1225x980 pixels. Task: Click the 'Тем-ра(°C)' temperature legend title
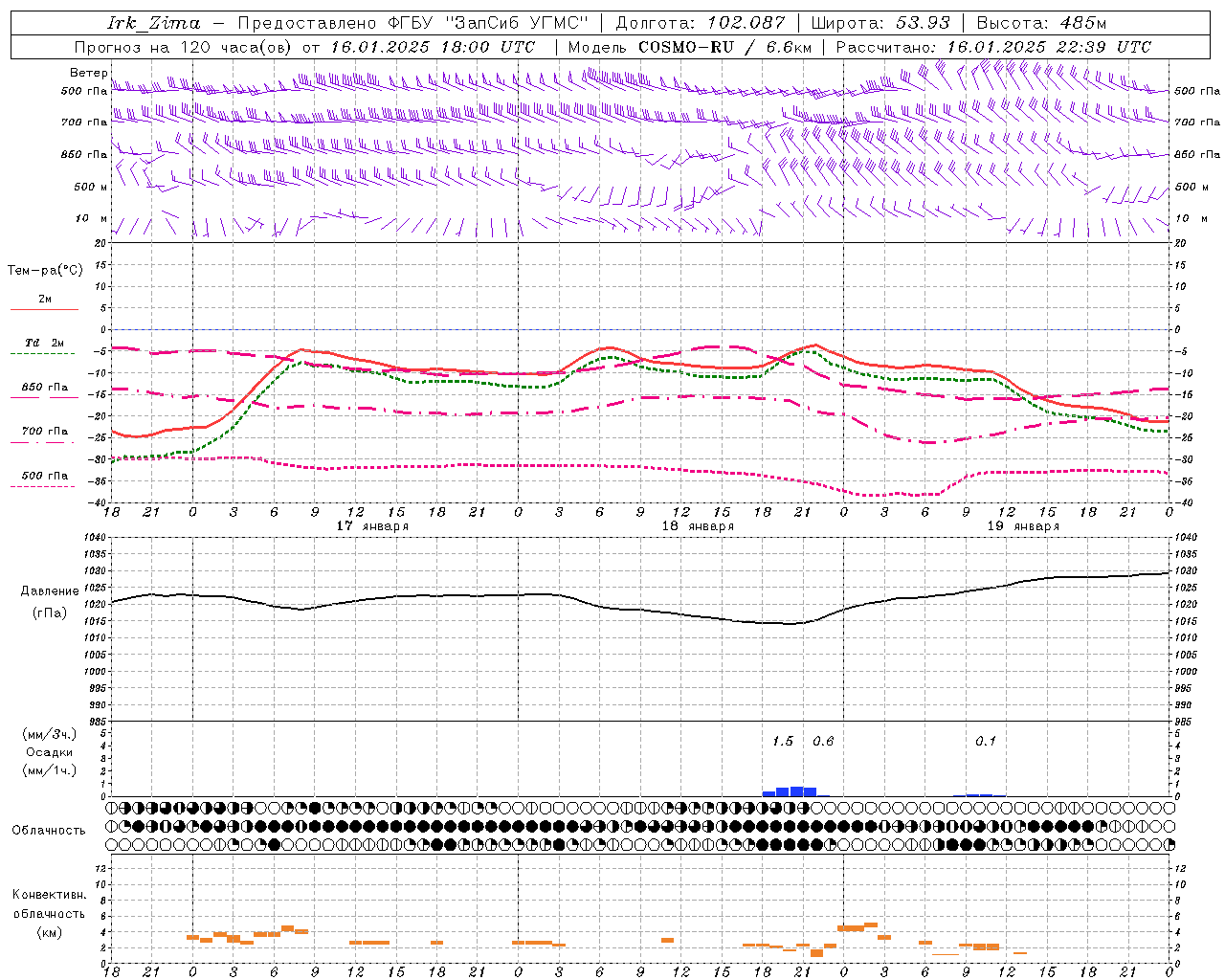(x=45, y=270)
